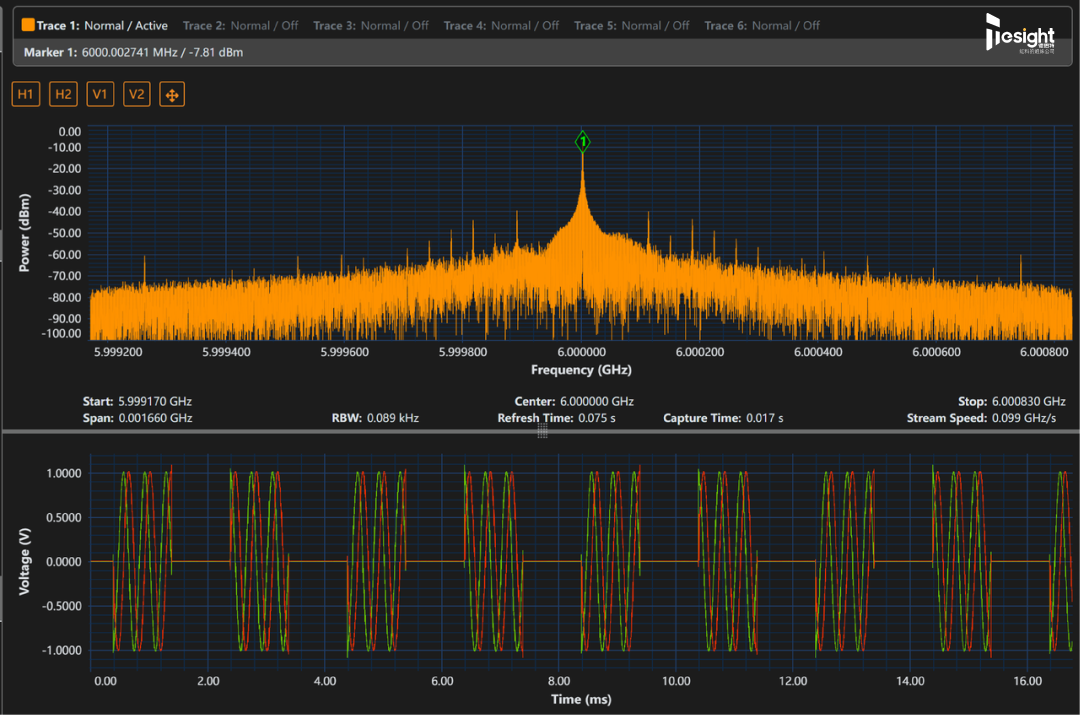This screenshot has width=1080, height=715.
Task: Click the Marker 1 readout text
Action: [133, 52]
